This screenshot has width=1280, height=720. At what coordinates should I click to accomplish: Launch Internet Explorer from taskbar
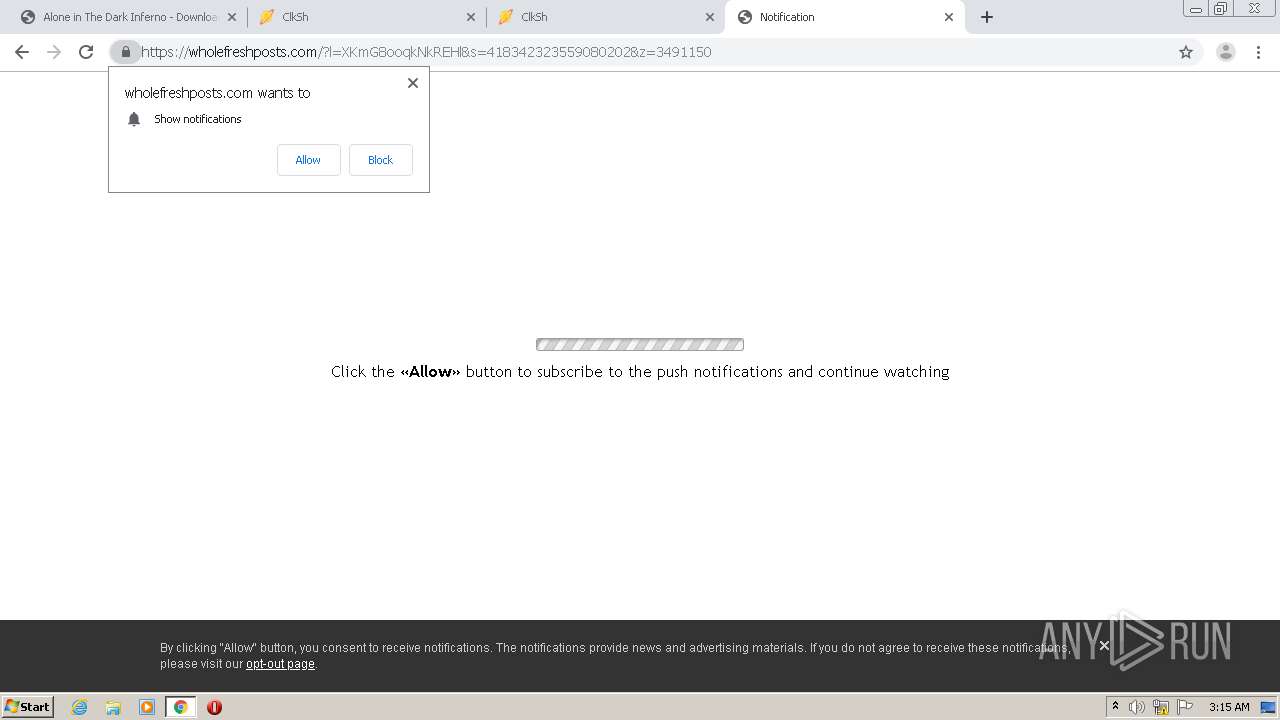coord(80,707)
